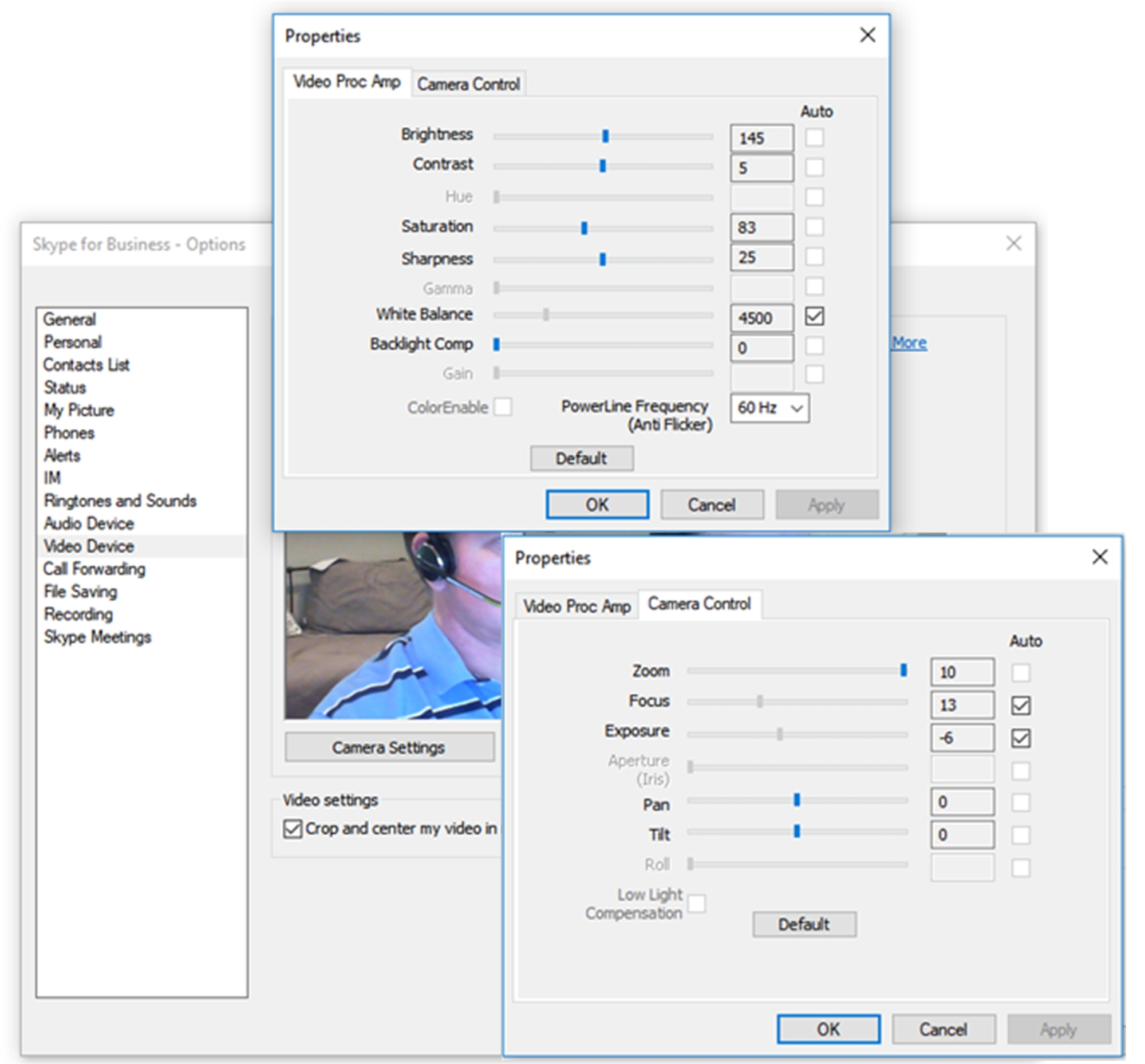Screen dimensions: 1145x1064
Task: Click the Brightness value field showing 145
Action: 761,138
